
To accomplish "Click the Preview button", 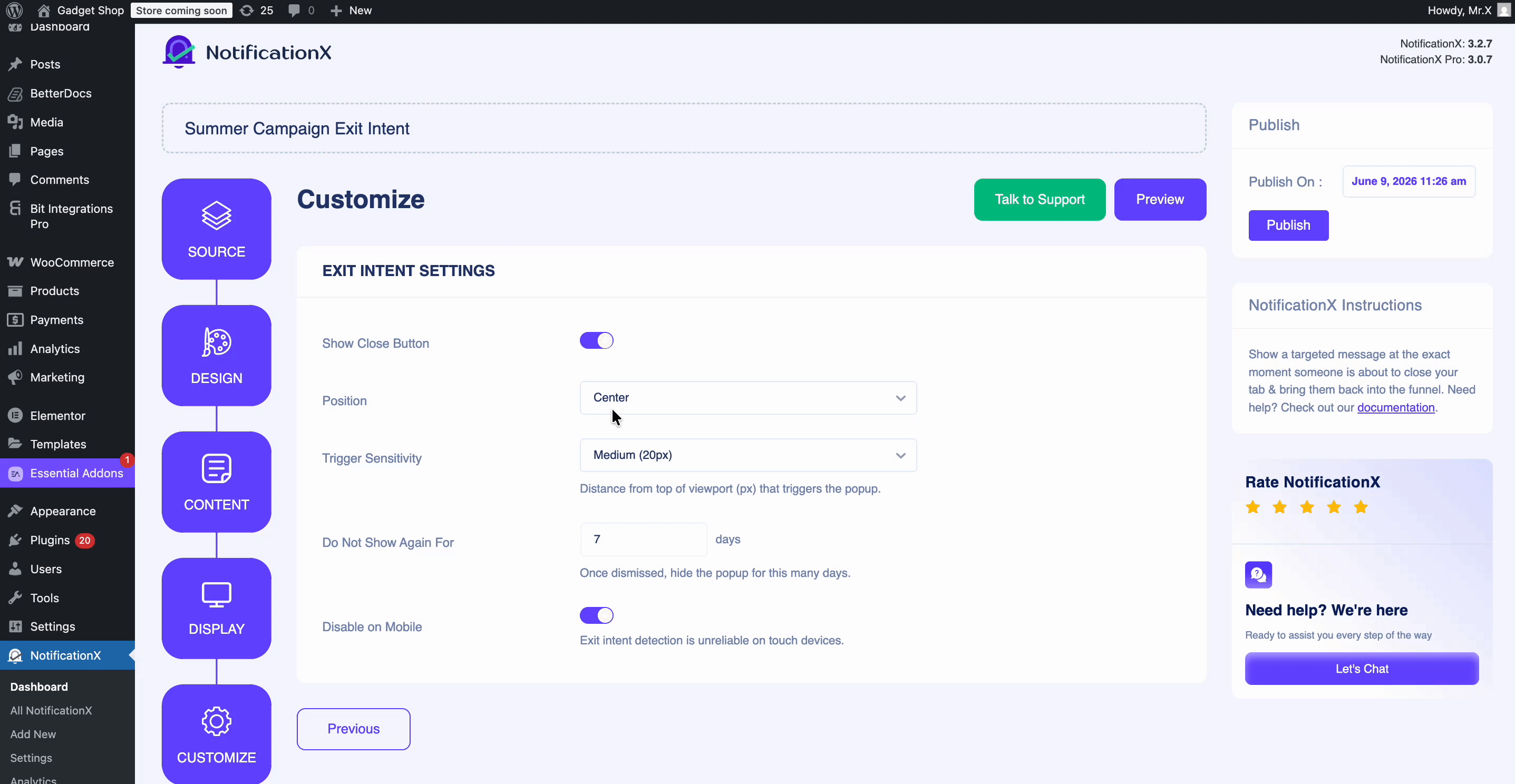I will click(x=1160, y=200).
